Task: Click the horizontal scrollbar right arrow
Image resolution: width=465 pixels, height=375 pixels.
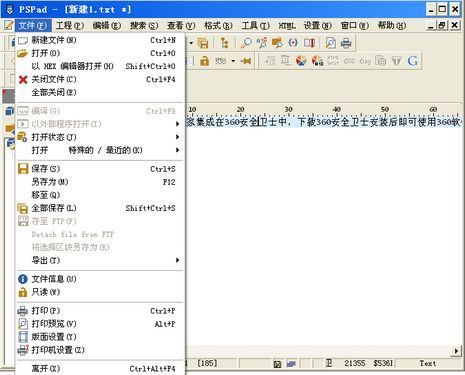Action: [457, 351]
